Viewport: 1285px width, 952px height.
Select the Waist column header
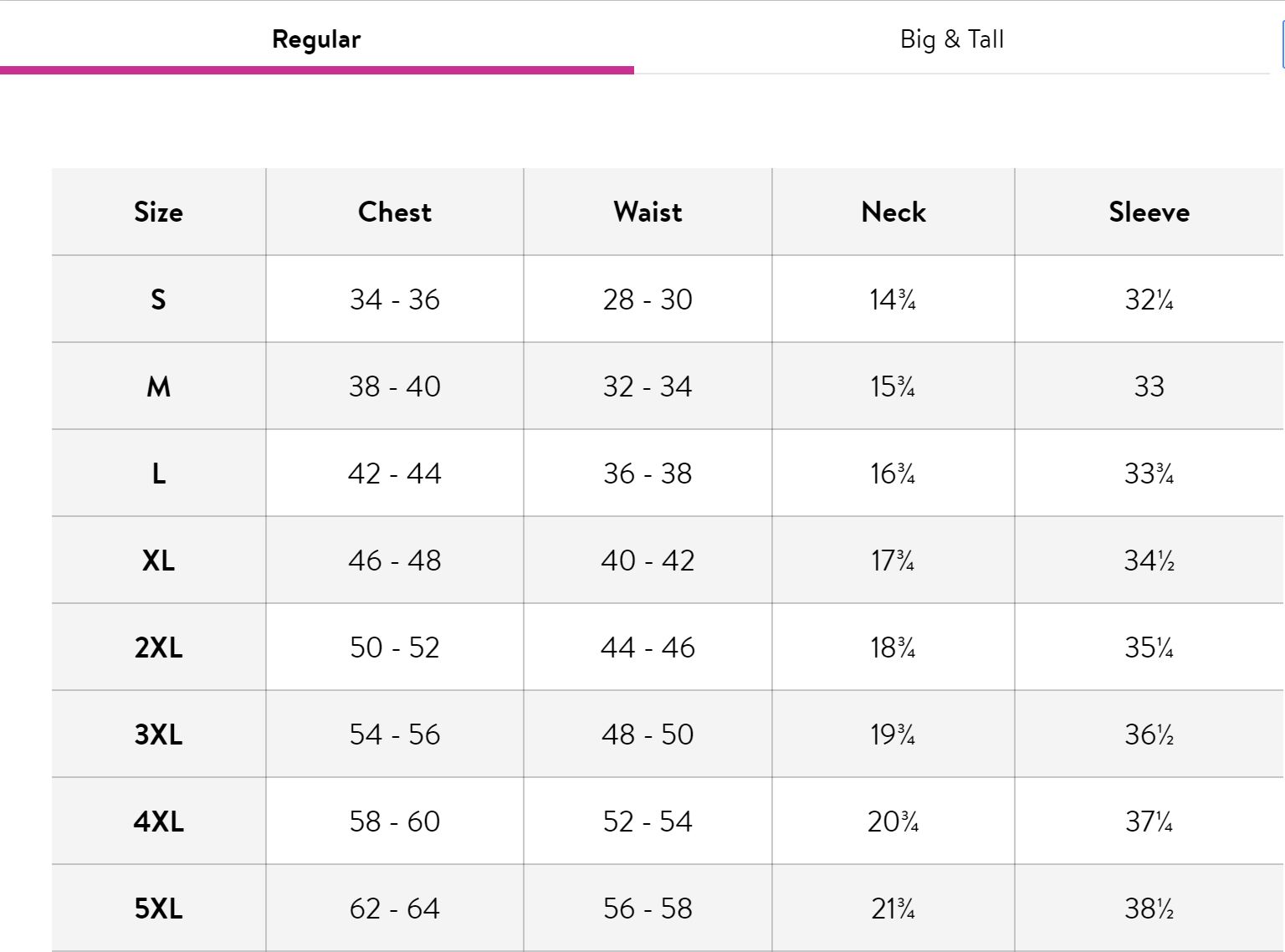pos(648,212)
